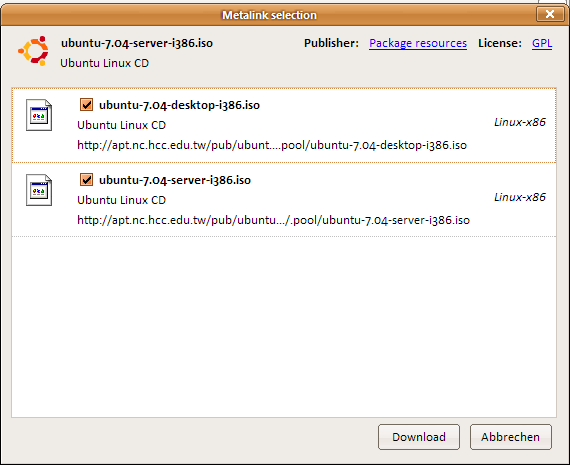Select the ubuntu-7.04-desktop-i386.iso list entry title
The image size is (570, 465).
coord(179,105)
